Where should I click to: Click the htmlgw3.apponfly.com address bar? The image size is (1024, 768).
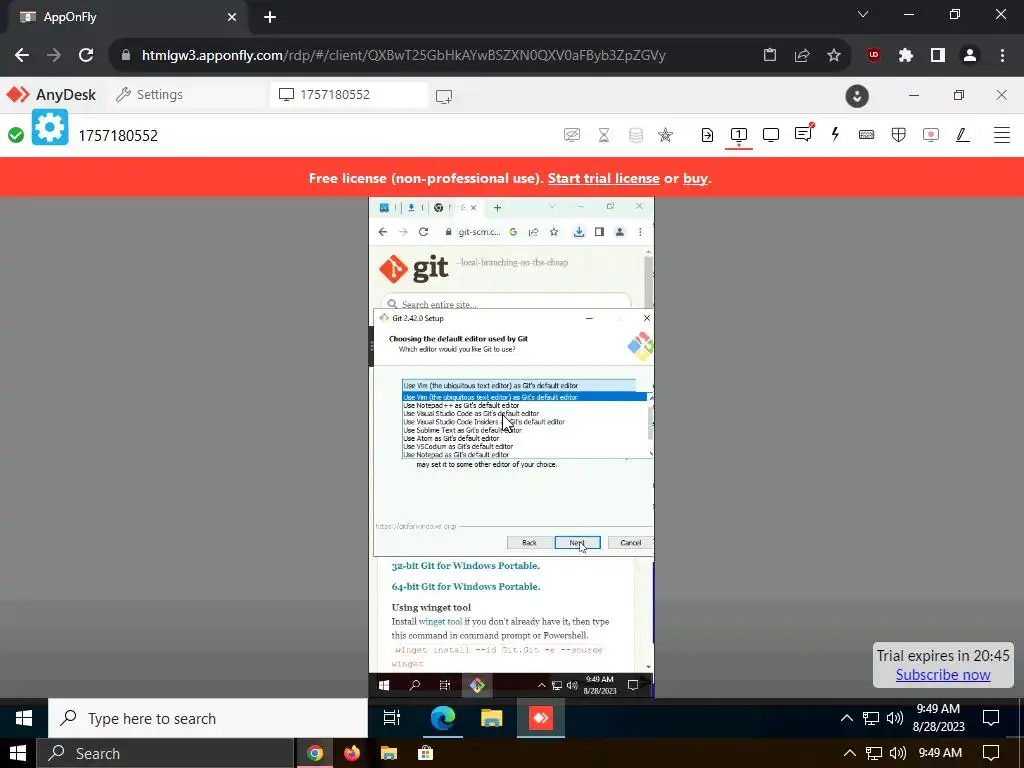404,55
